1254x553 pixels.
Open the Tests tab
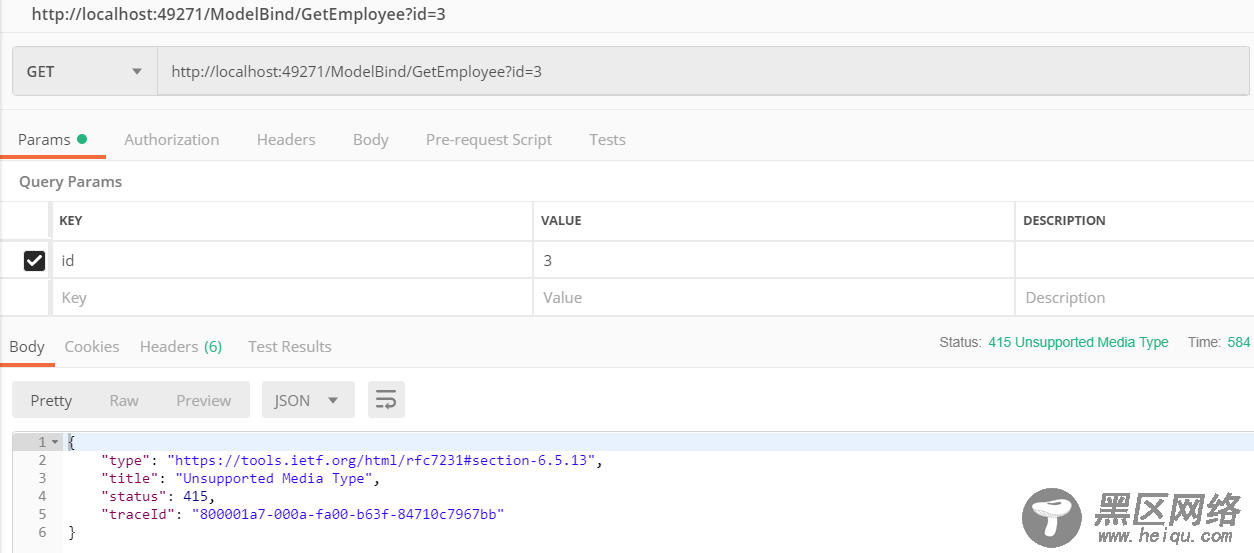pos(607,140)
